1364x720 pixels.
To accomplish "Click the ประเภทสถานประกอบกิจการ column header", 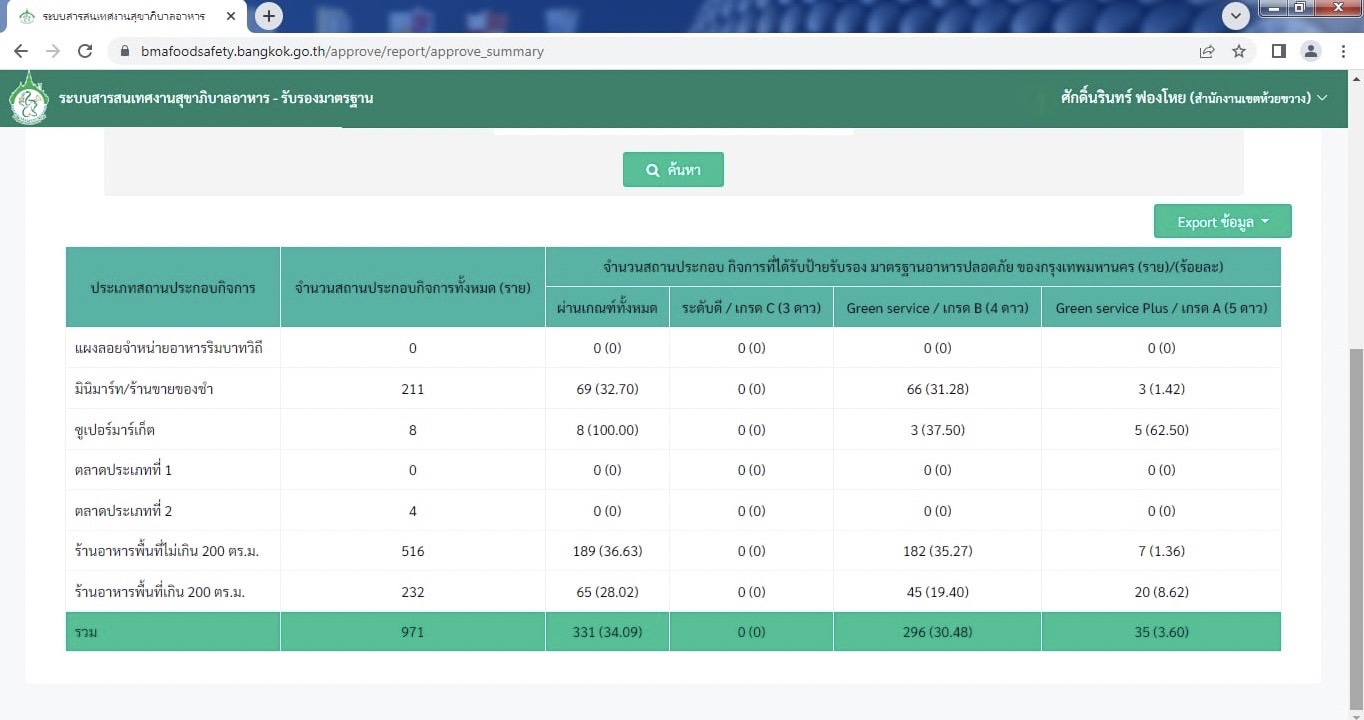I will click(x=173, y=287).
